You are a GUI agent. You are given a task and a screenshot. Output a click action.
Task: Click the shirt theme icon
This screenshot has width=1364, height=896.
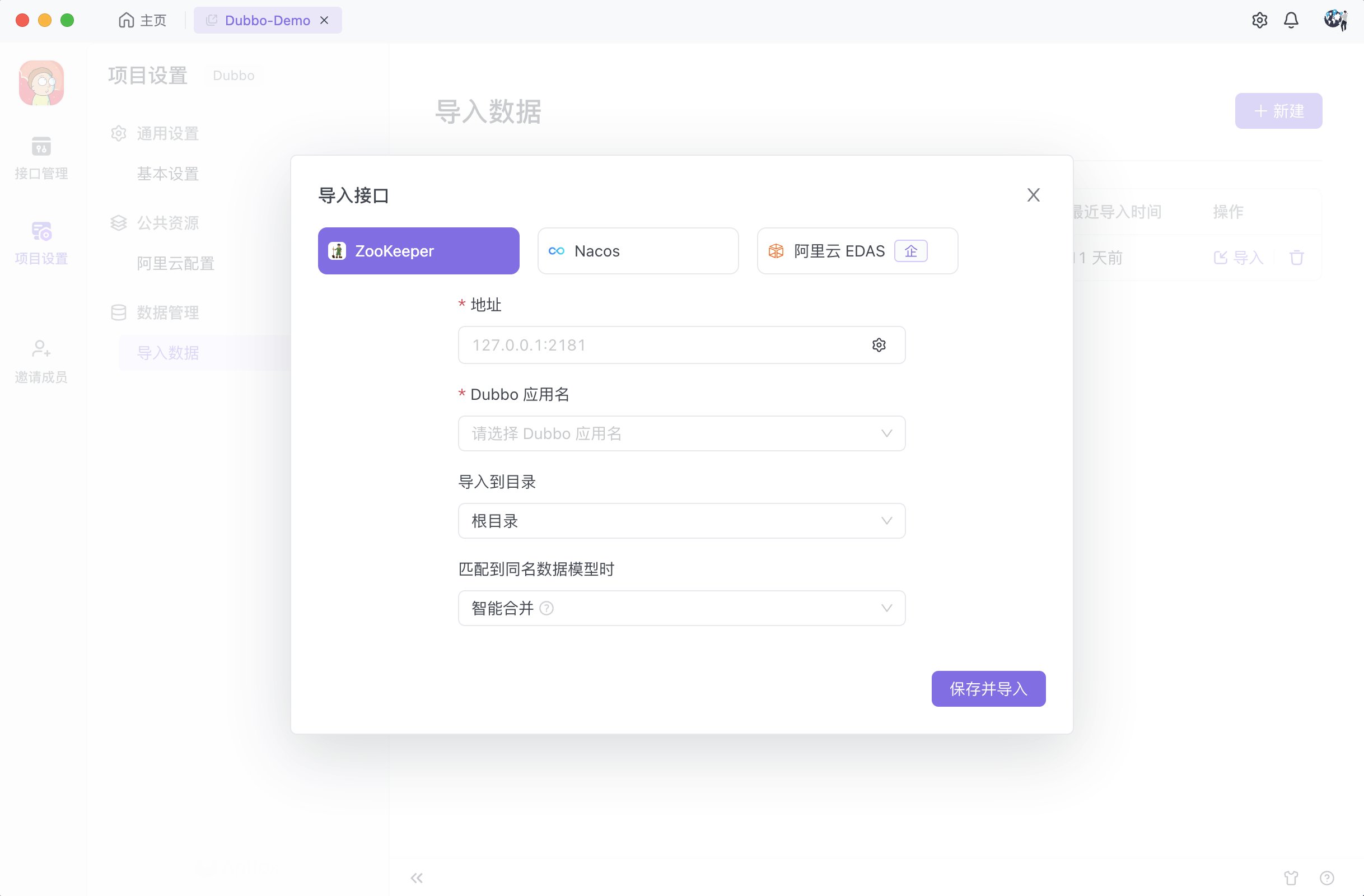click(x=1291, y=878)
